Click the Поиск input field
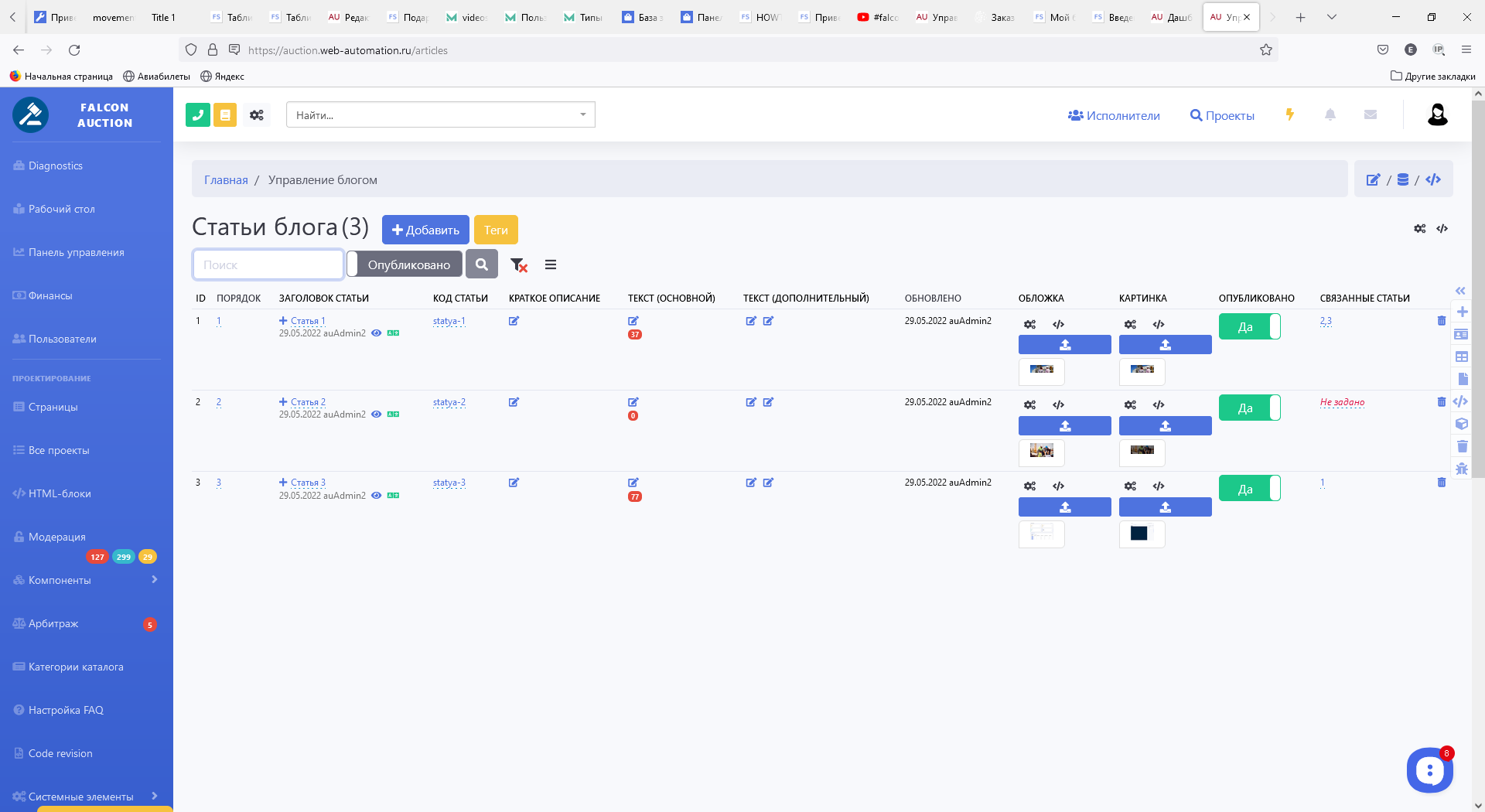Image resolution: width=1485 pixels, height=812 pixels. 268,264
